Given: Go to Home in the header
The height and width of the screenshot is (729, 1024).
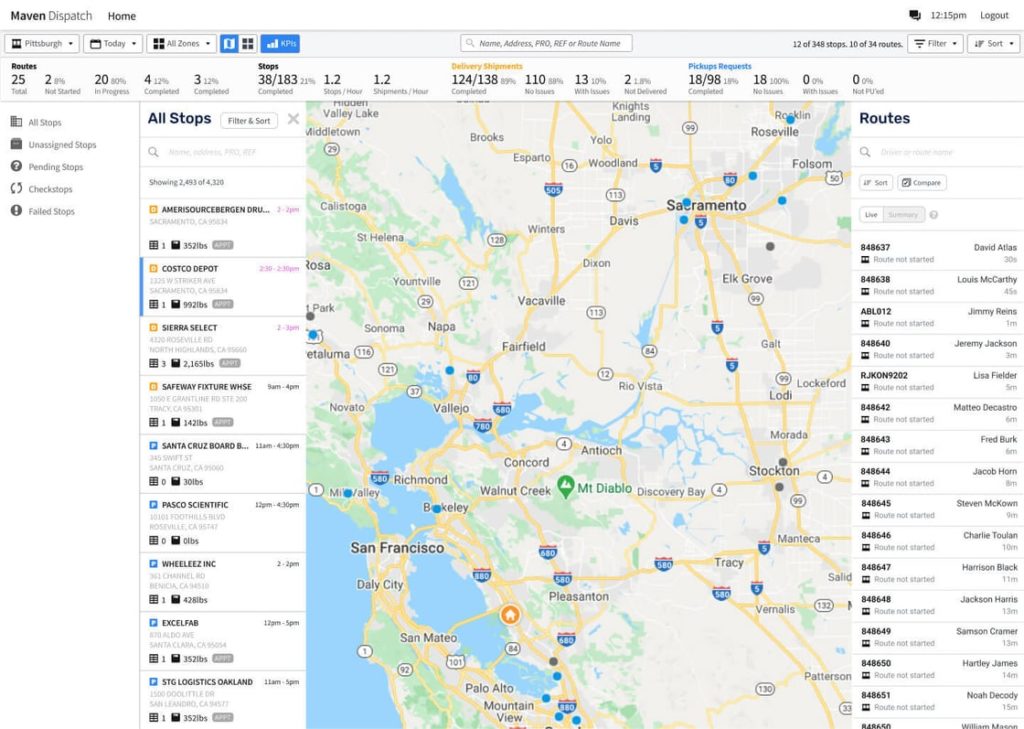Looking at the screenshot, I should [x=121, y=16].
